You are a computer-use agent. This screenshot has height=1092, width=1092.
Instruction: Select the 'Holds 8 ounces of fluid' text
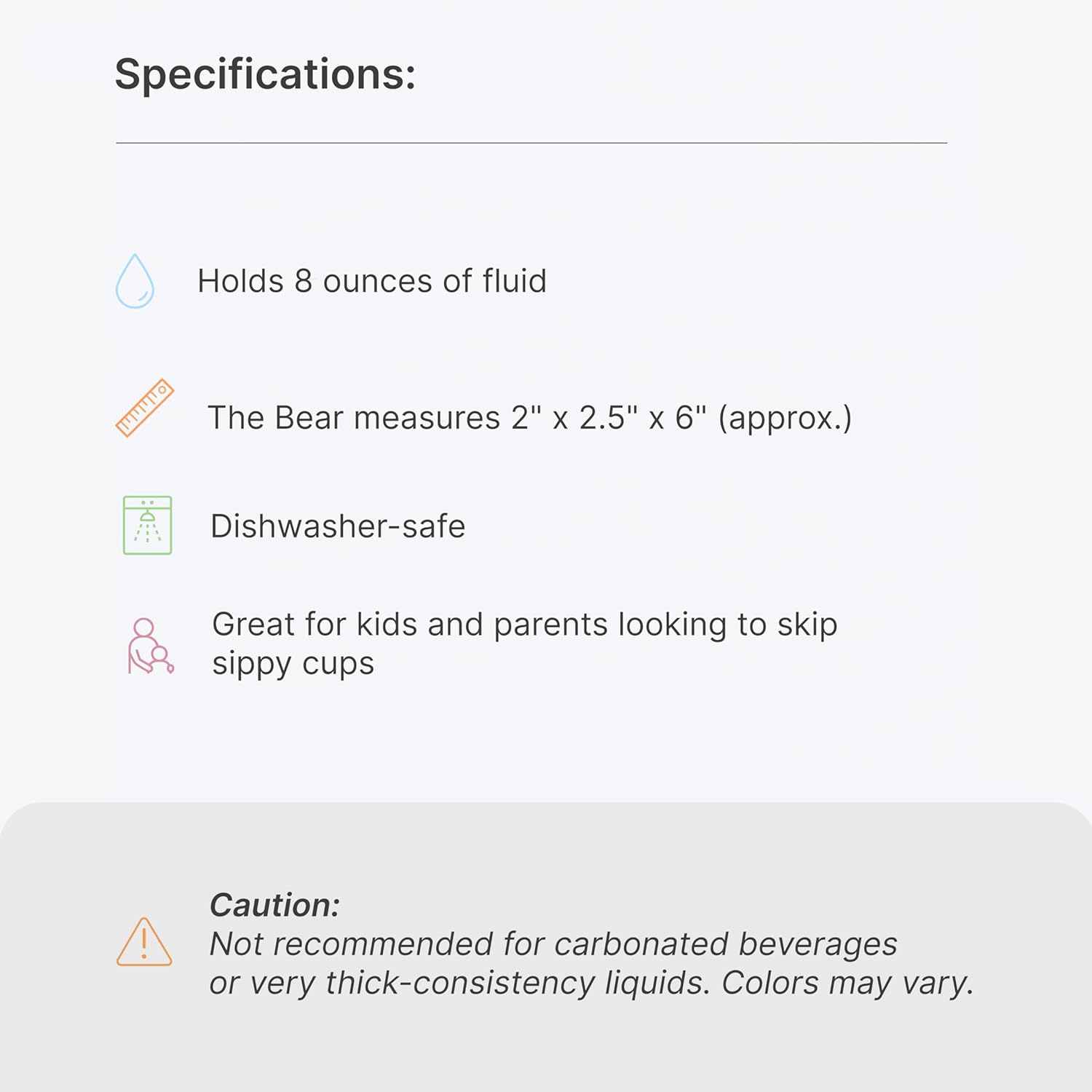[x=371, y=281]
